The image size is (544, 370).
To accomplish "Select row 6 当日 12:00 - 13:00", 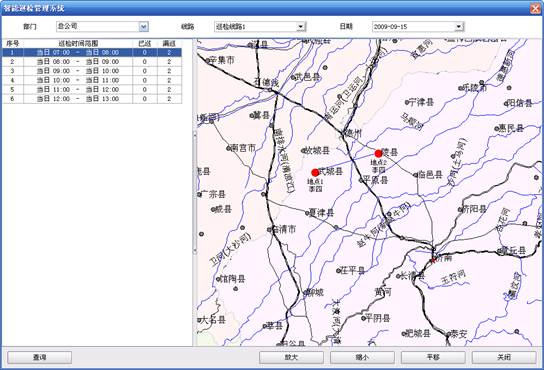I will point(92,99).
